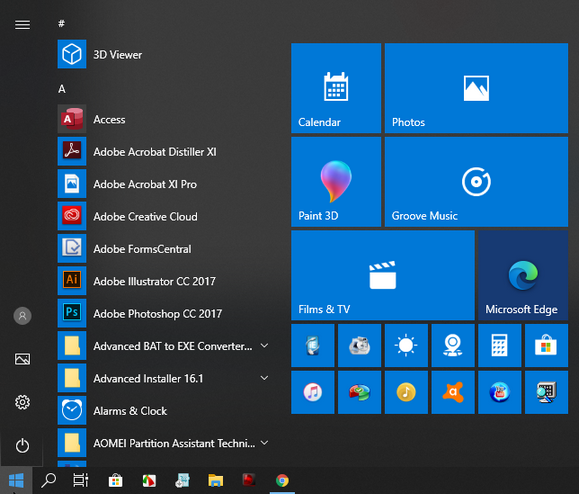Open the Microsoft Edge tile
This screenshot has width=579, height=494.
[523, 275]
